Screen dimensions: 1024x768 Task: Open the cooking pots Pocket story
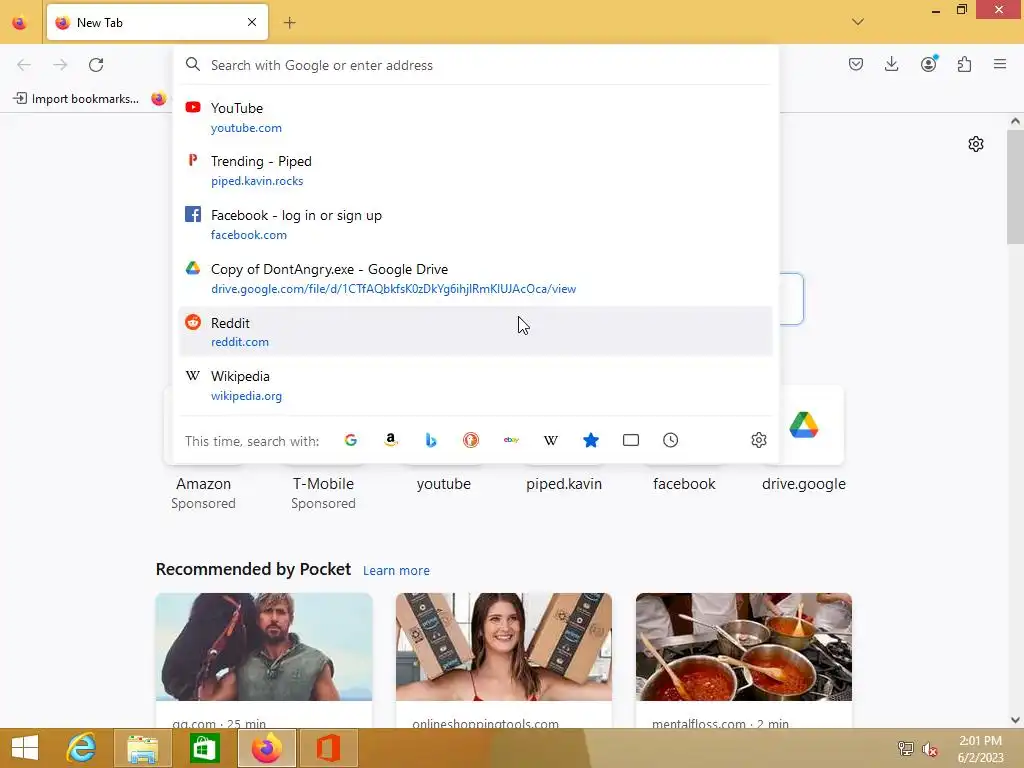pos(744,660)
